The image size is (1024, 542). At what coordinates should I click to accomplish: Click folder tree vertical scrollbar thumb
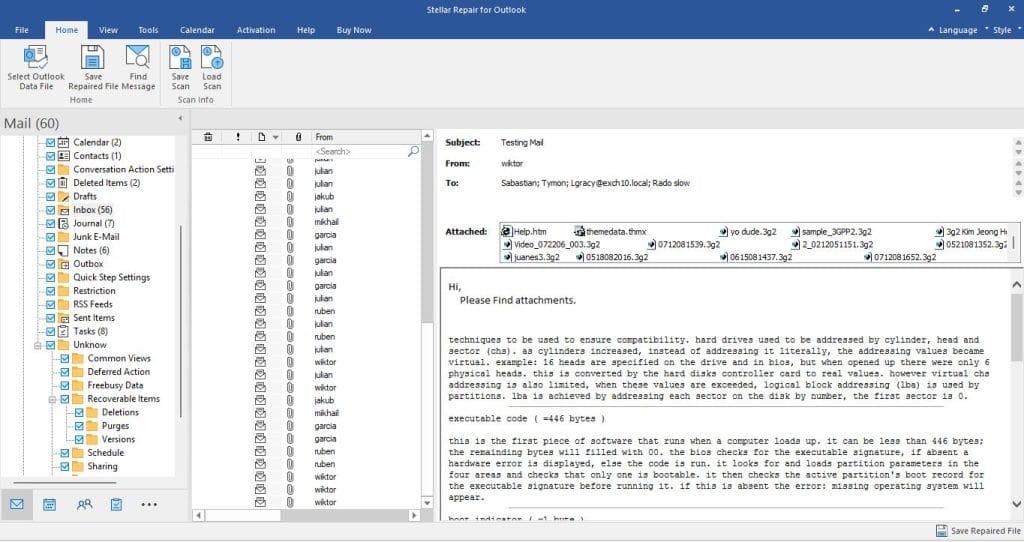[180, 321]
